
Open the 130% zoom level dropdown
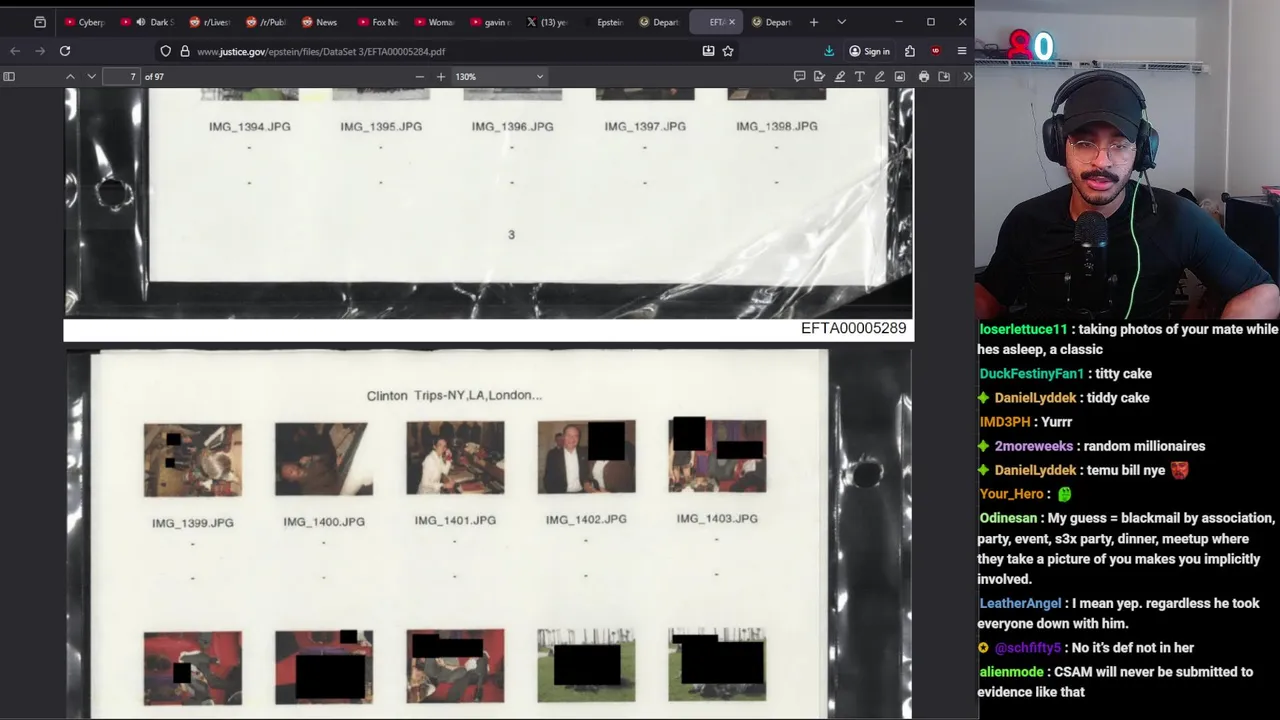click(500, 77)
